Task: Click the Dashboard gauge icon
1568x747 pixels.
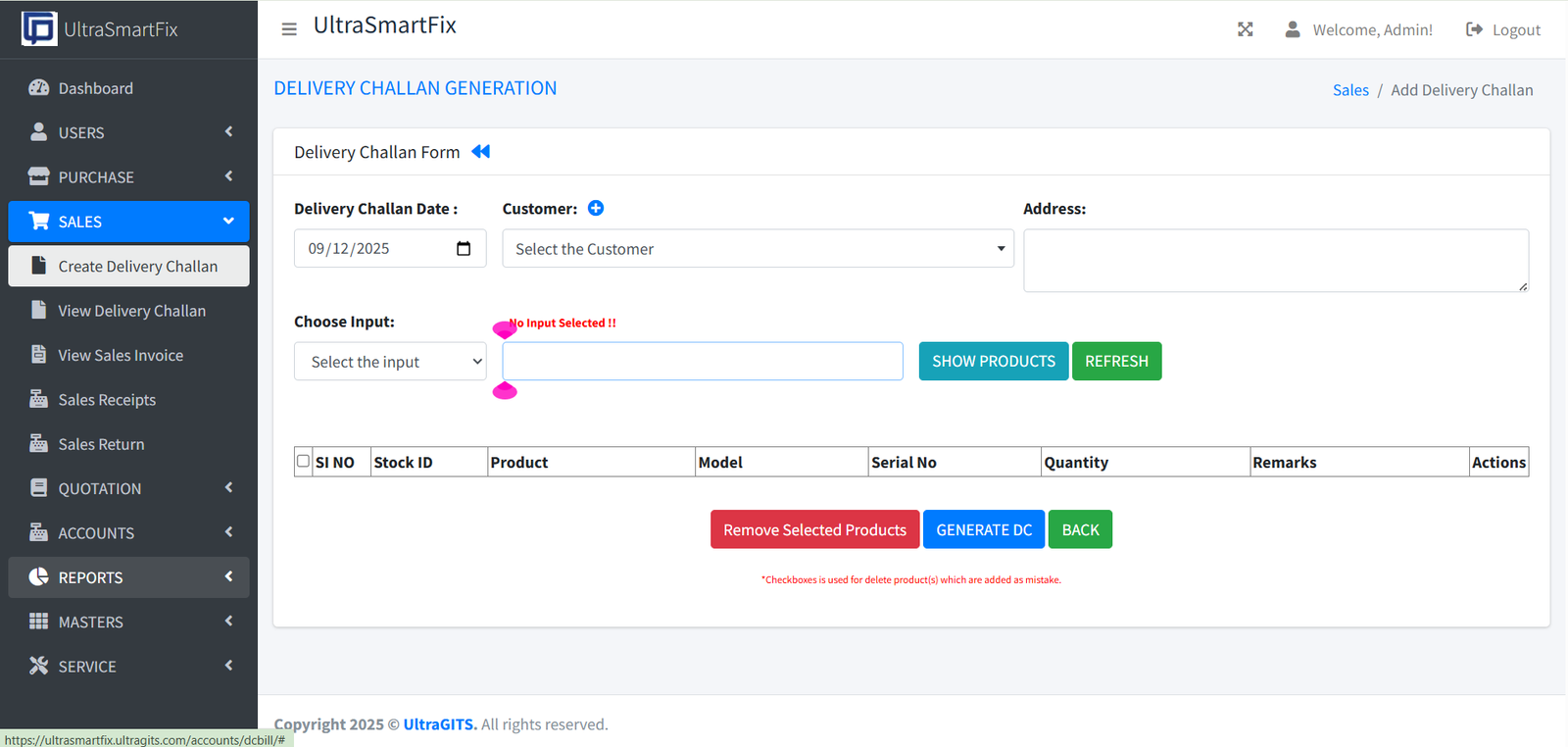Action: coord(39,87)
